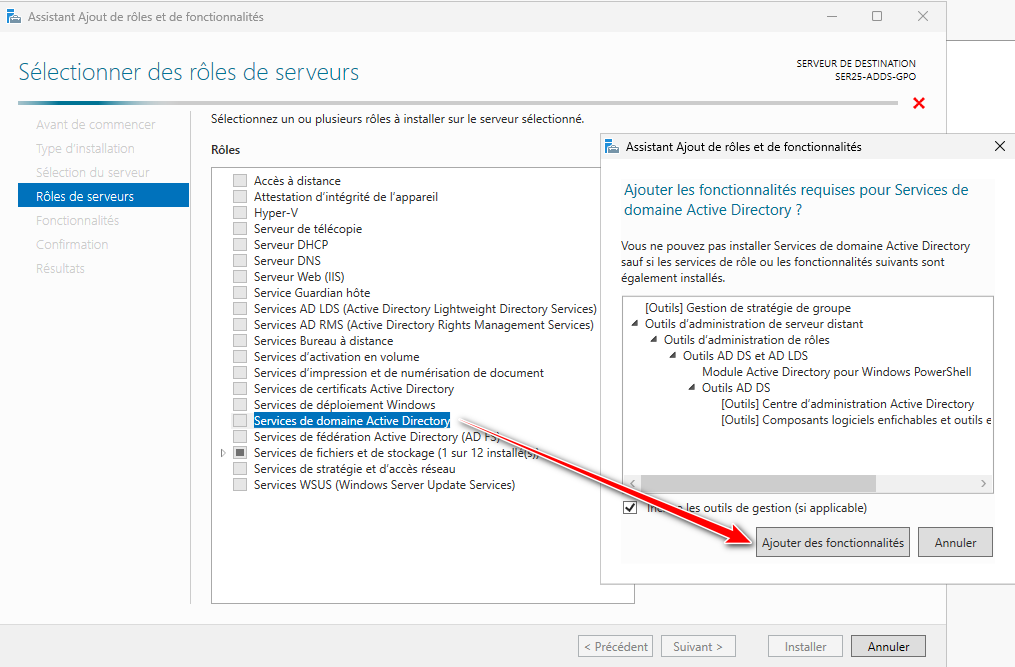Check Attestation d'intégrité de l'appareil
This screenshot has width=1015, height=667.
[240, 197]
